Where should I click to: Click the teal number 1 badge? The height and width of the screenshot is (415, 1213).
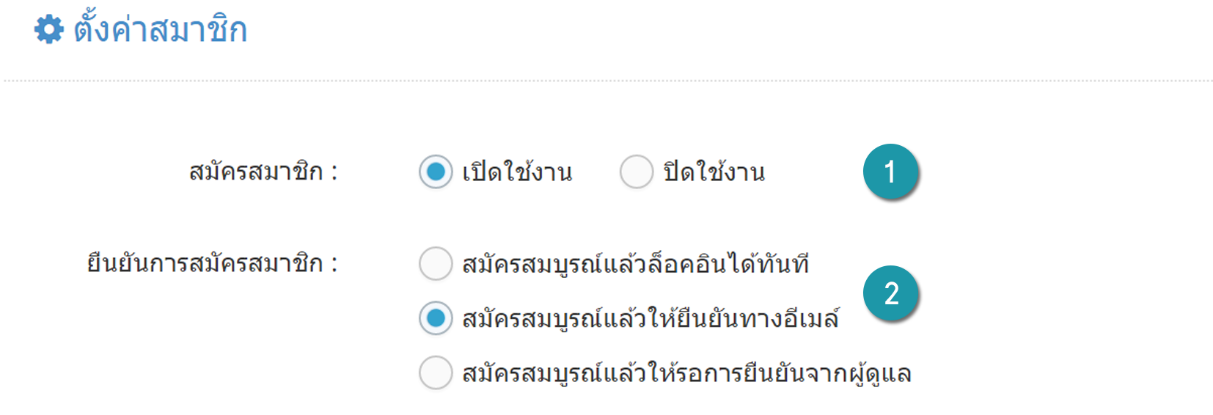pyautogui.click(x=890, y=173)
